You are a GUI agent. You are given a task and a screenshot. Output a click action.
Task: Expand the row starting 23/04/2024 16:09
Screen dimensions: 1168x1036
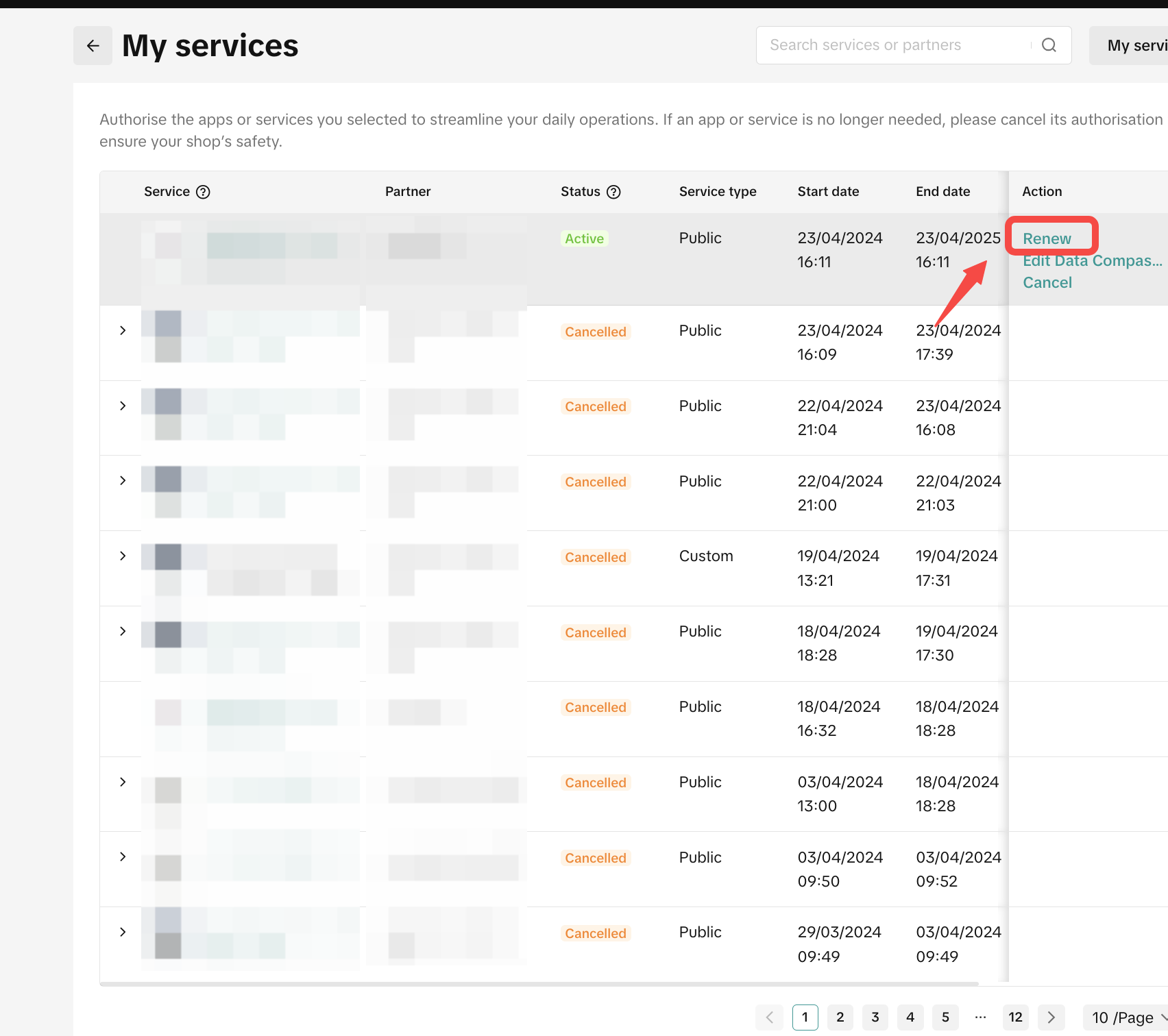[123, 331]
